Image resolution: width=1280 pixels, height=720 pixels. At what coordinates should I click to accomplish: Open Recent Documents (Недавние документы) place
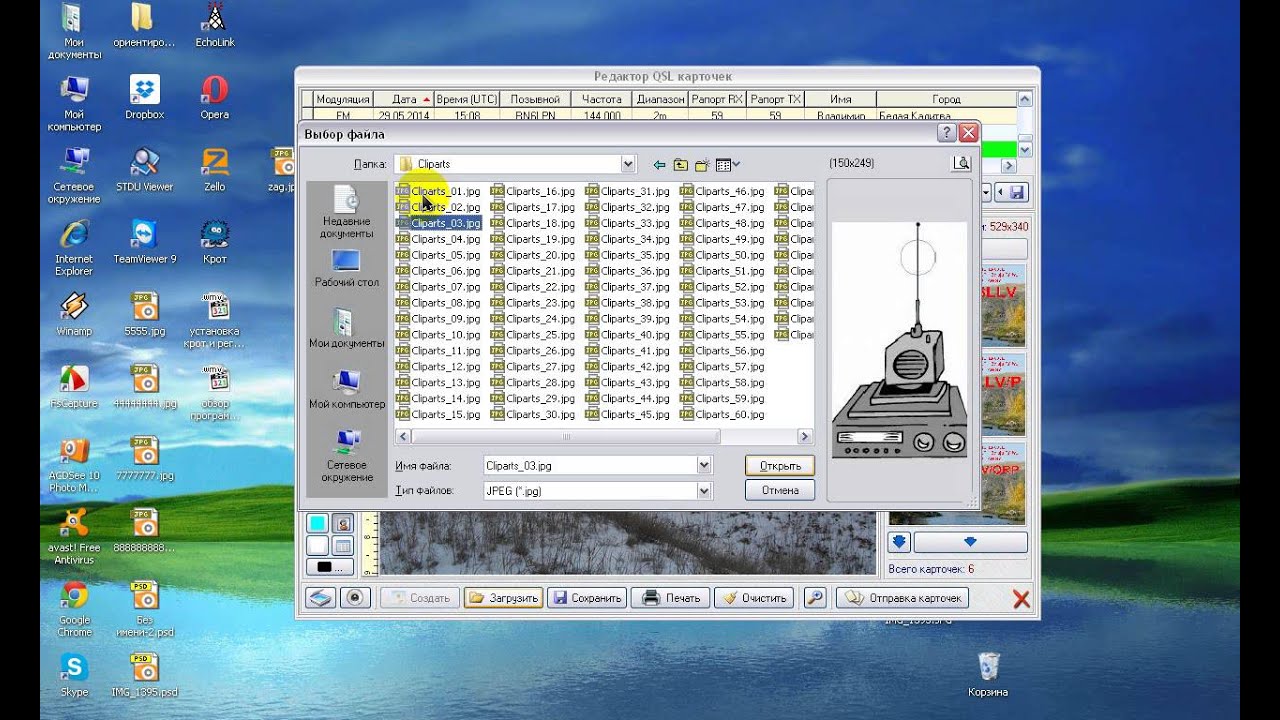[x=346, y=212]
